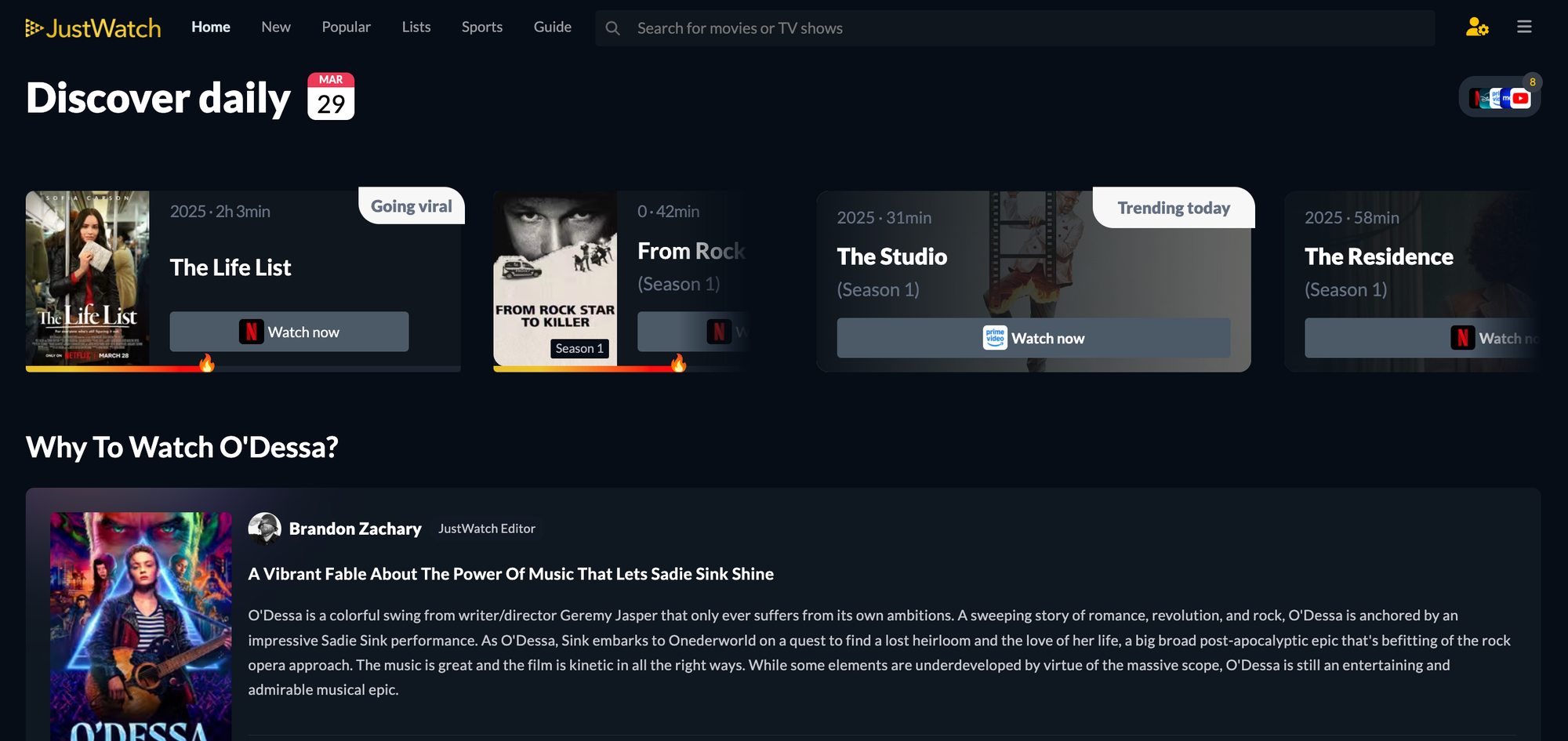This screenshot has height=741, width=1568.
Task: Click the Why To Watch O'Dessa? heading
Action: coord(182,447)
